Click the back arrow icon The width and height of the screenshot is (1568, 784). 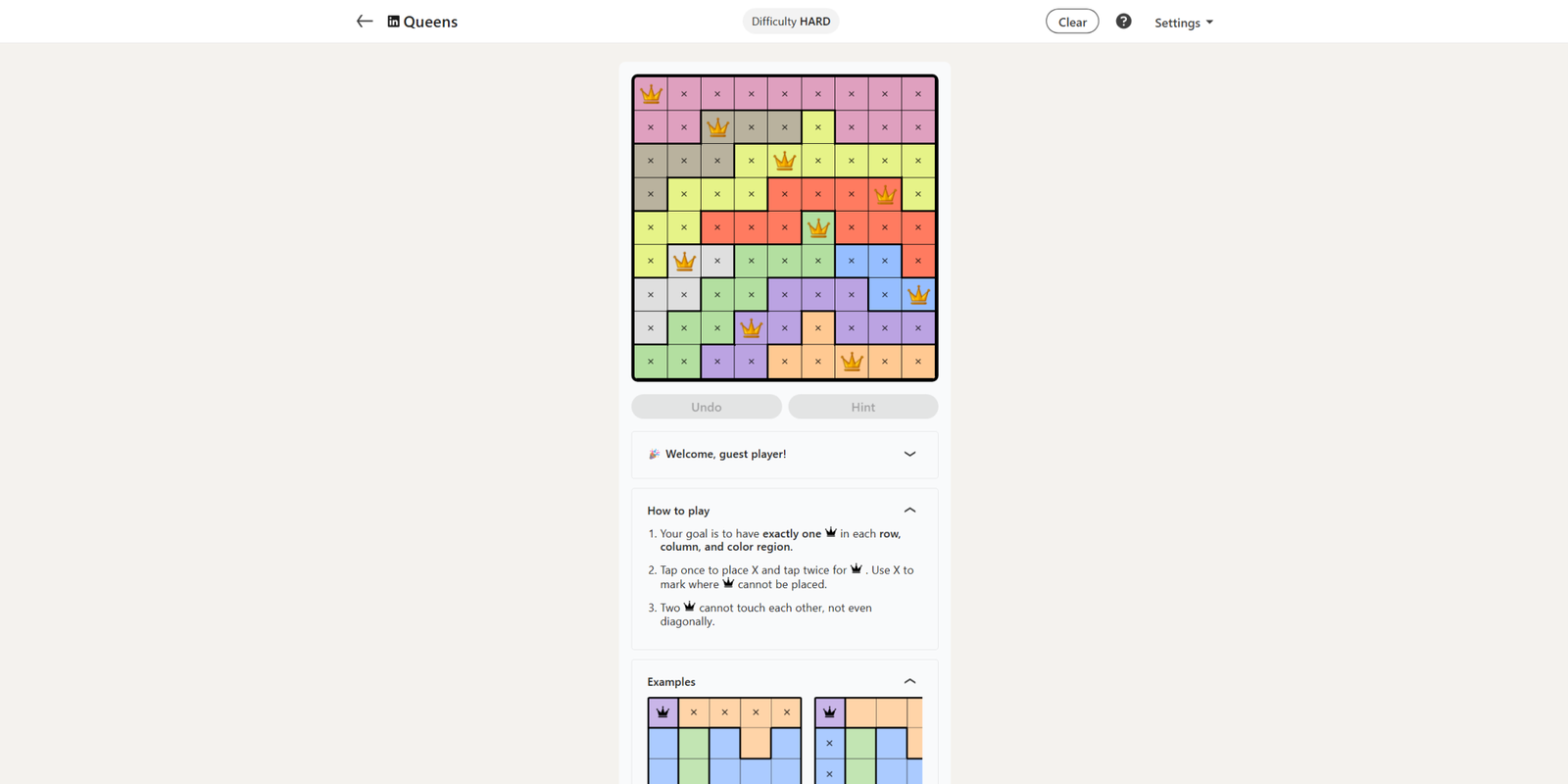pos(365,22)
